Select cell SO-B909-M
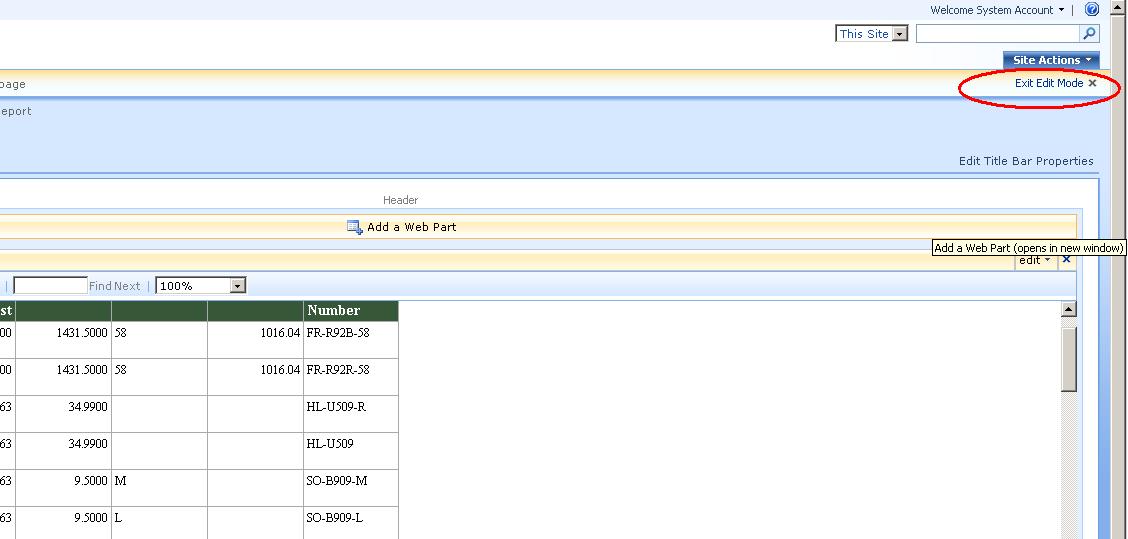 (351, 488)
